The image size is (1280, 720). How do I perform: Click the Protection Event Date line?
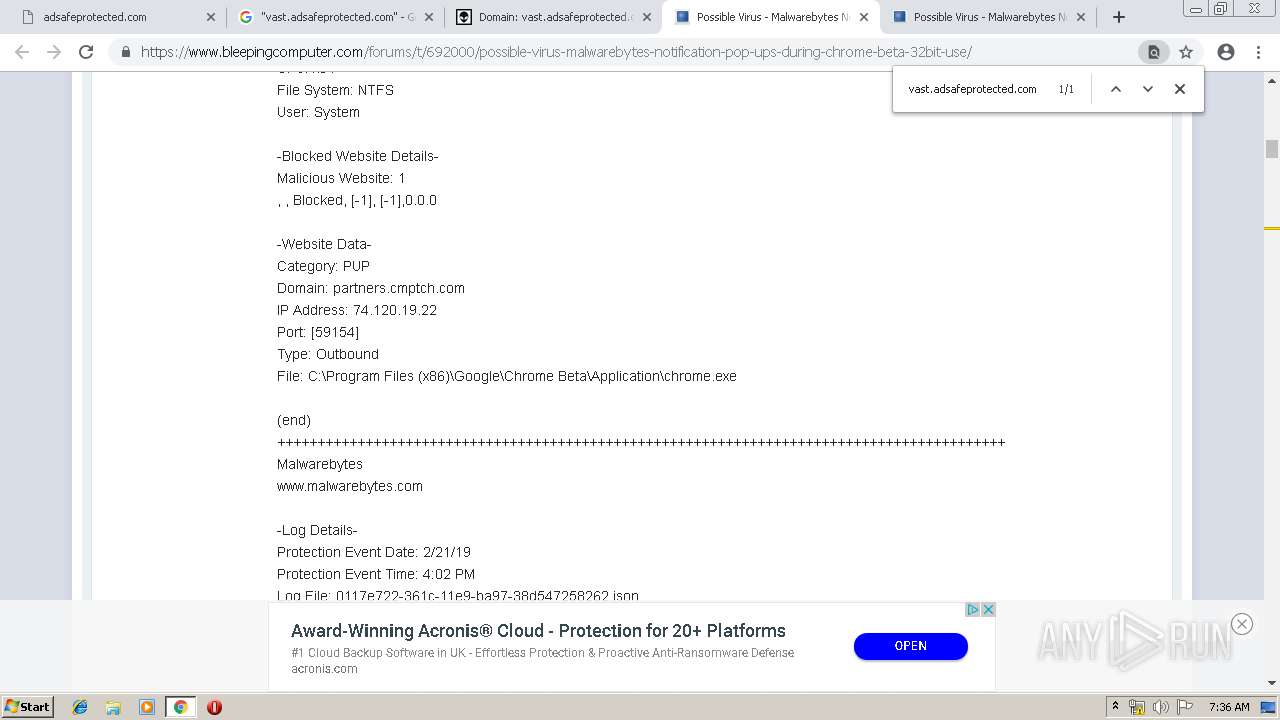374,552
